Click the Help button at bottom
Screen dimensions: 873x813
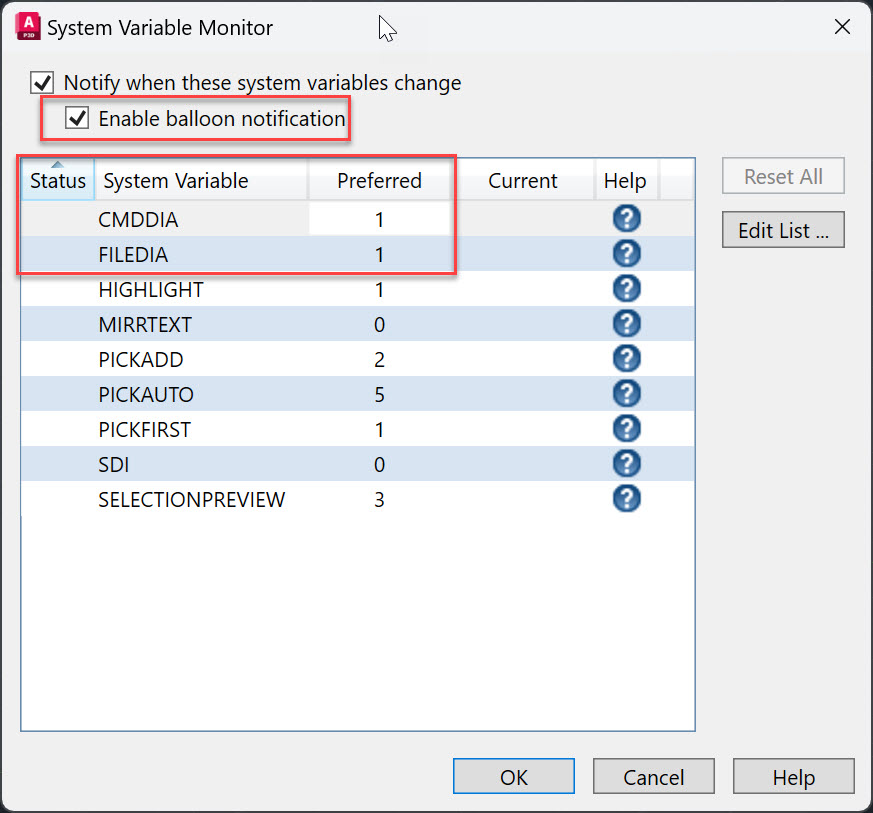[793, 775]
